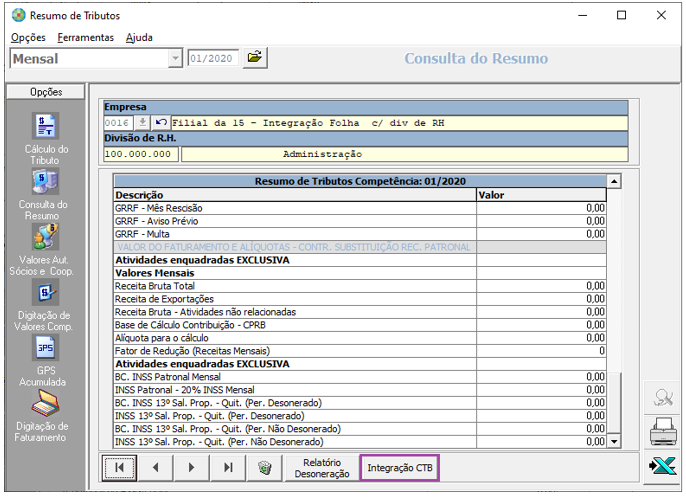Click the printer icon
The width and height of the screenshot is (686, 497).
tap(662, 431)
